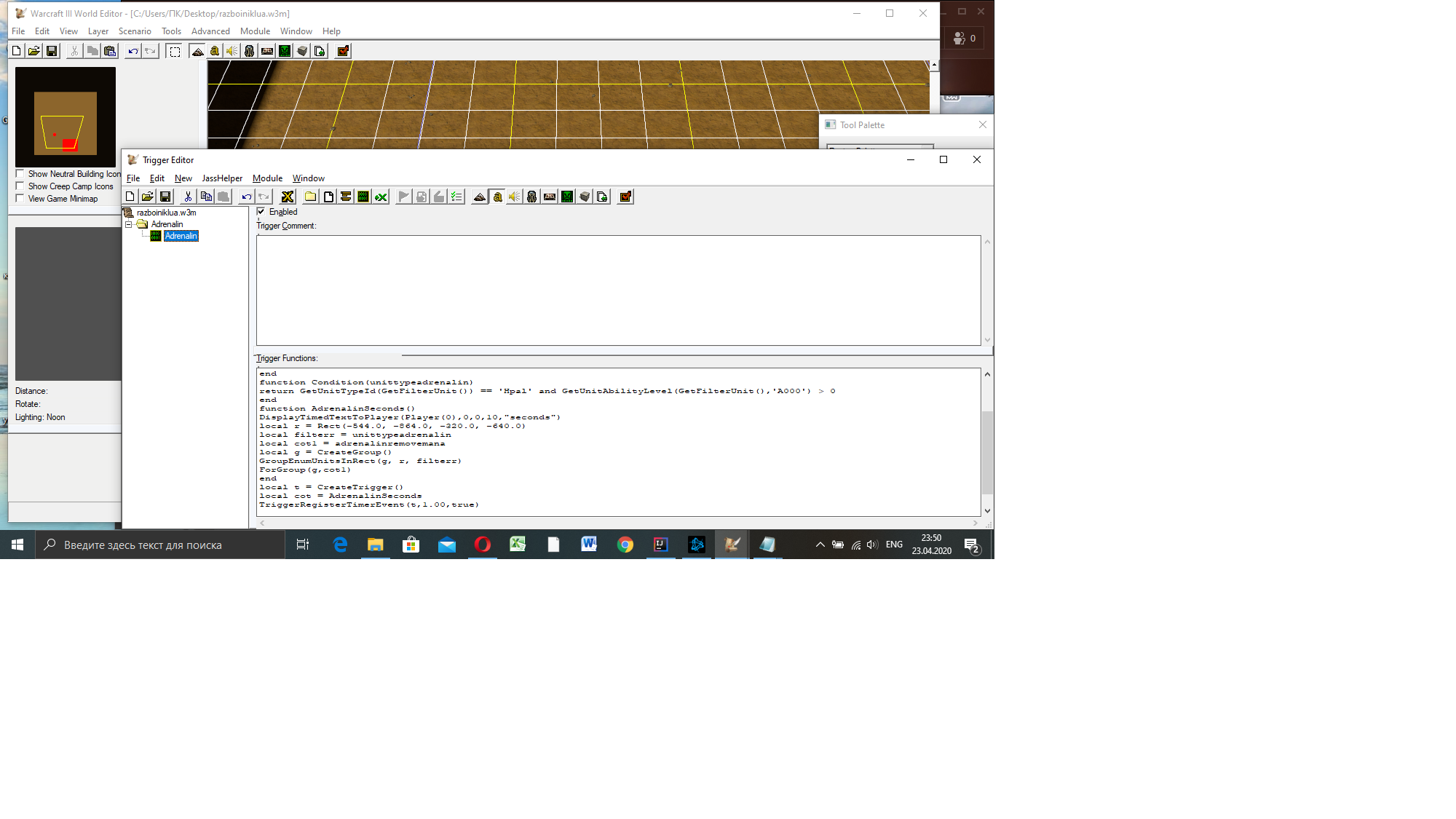The height and width of the screenshot is (819, 1456).
Task: Check the View Game Minimap option
Action: pyautogui.click(x=20, y=199)
